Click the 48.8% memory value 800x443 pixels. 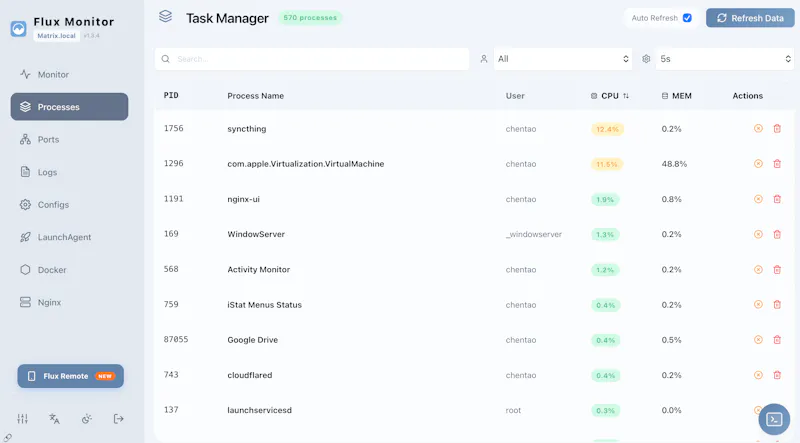674,164
